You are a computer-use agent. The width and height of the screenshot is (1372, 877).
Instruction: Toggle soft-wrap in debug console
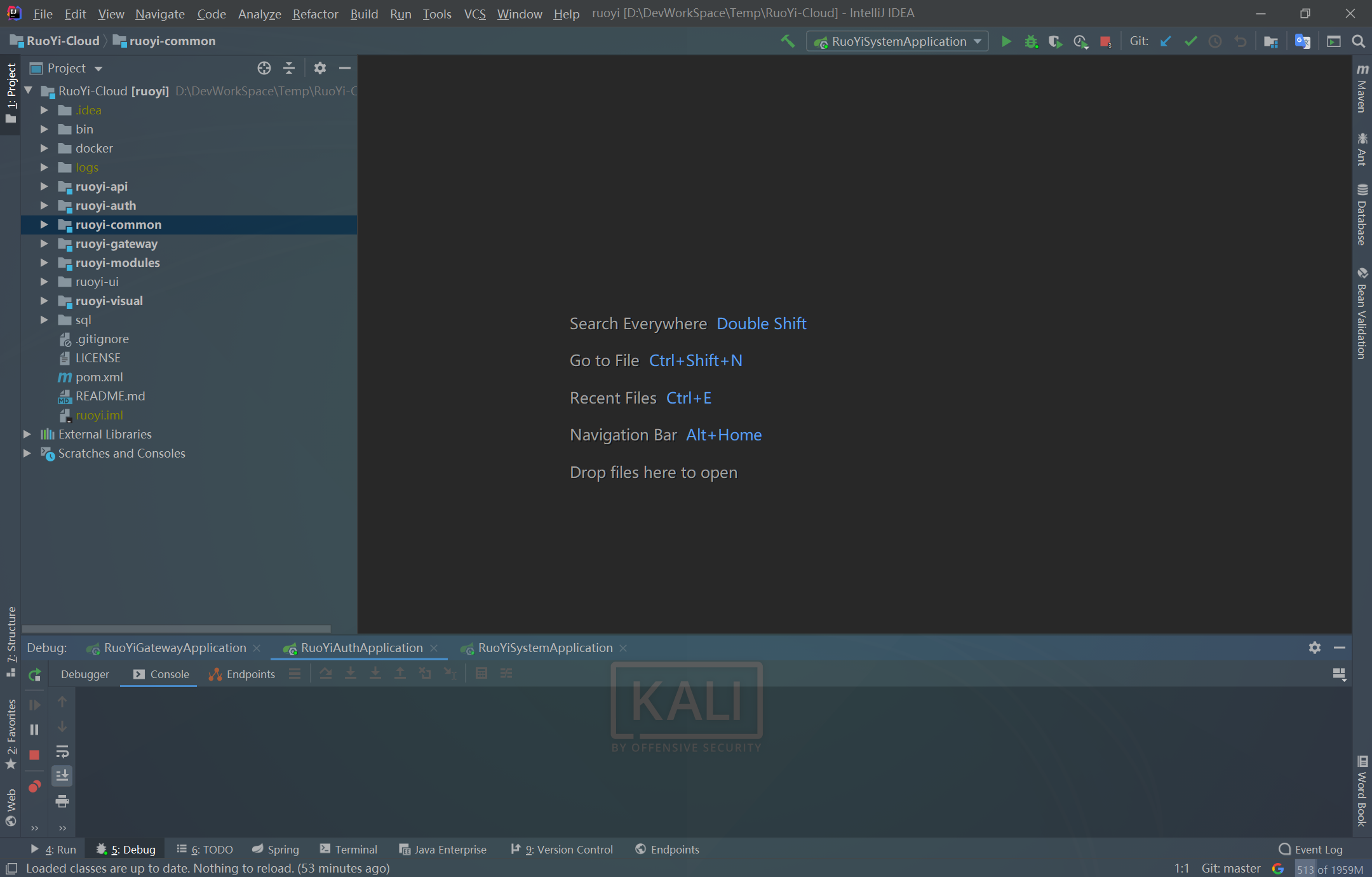[62, 752]
